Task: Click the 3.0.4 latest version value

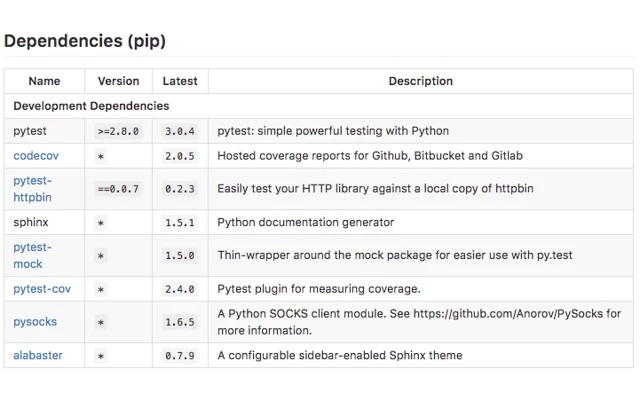Action: (180, 131)
